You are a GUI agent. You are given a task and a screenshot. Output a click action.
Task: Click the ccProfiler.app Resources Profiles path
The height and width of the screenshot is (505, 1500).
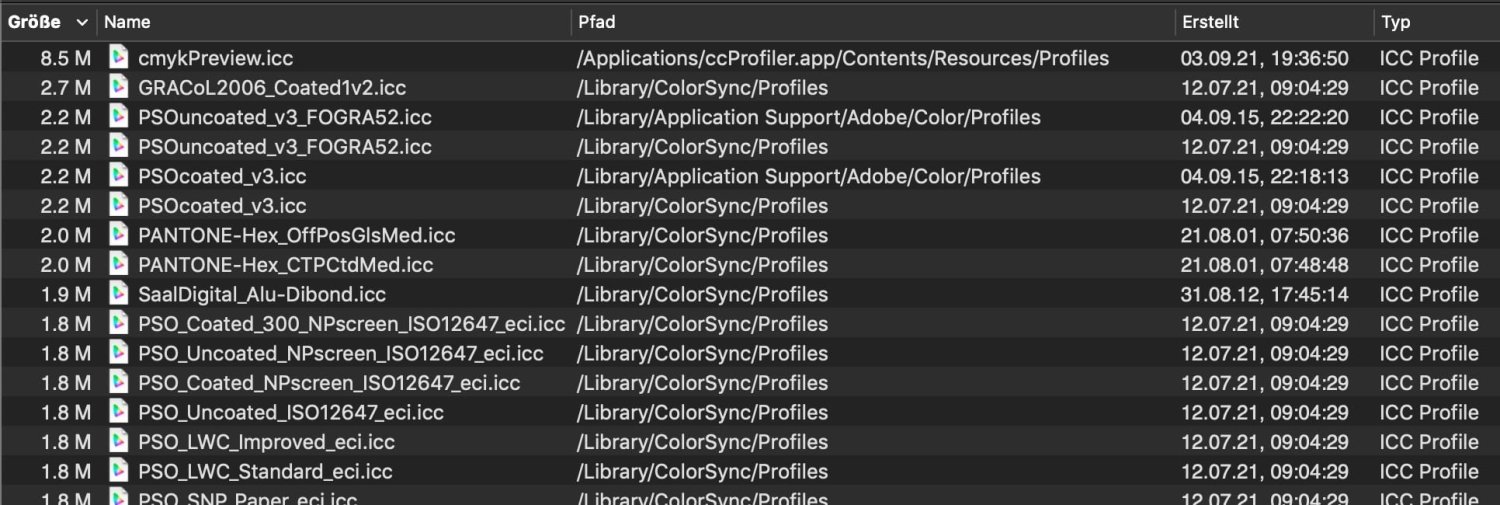pyautogui.click(x=842, y=58)
